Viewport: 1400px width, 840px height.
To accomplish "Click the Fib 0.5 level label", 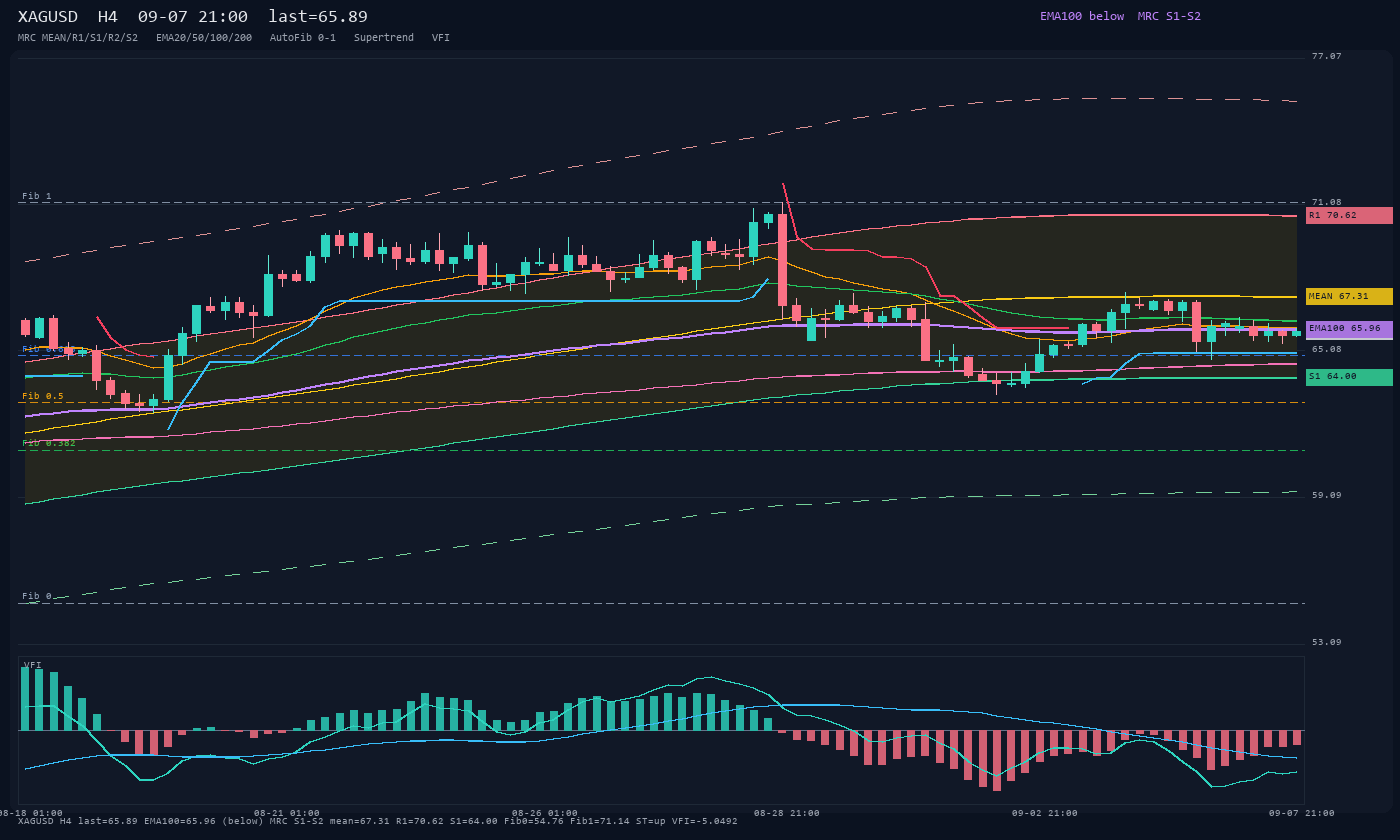I will tap(43, 396).
